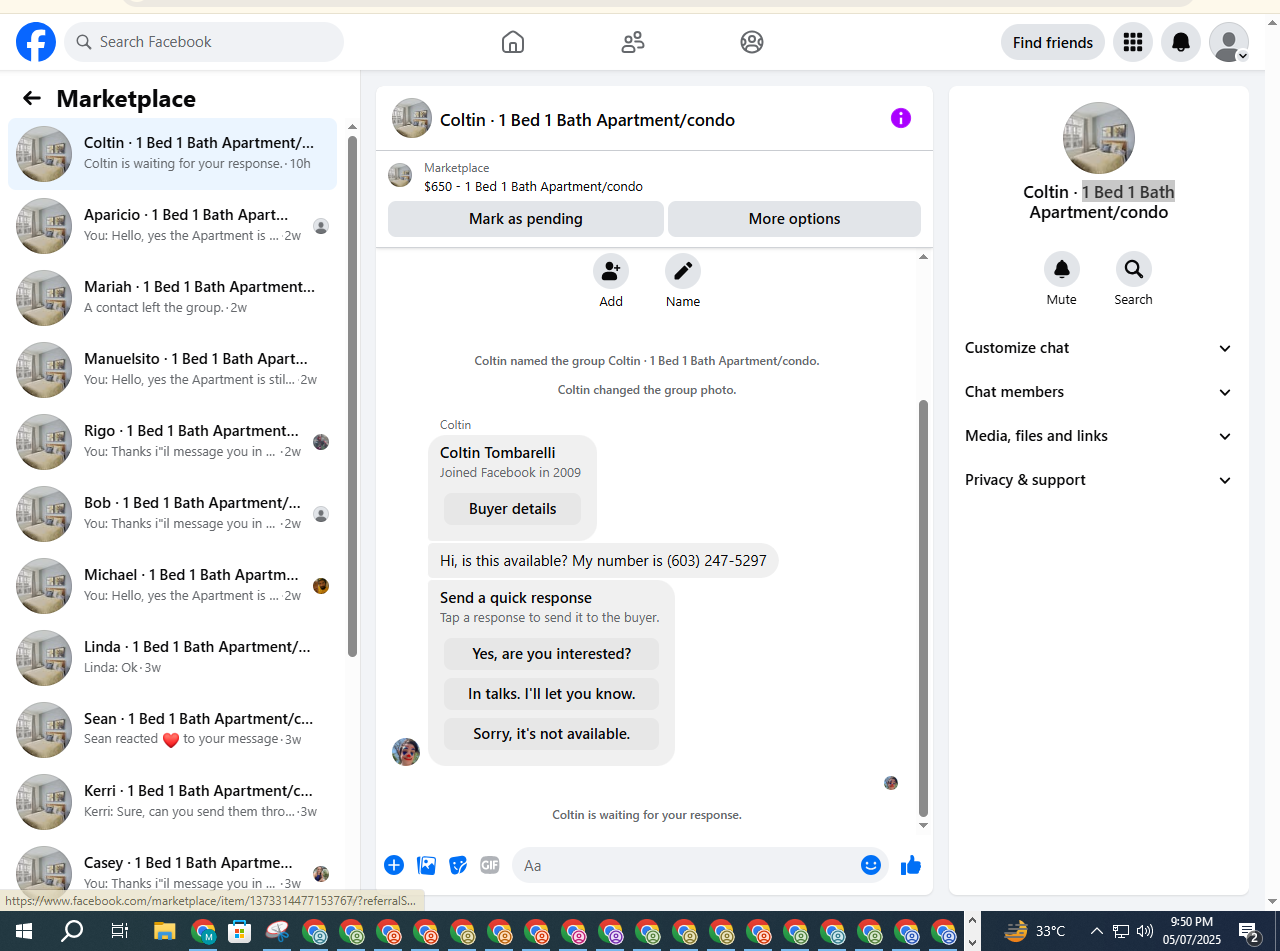
Task: Open the emoji picker in message box
Action: (871, 865)
